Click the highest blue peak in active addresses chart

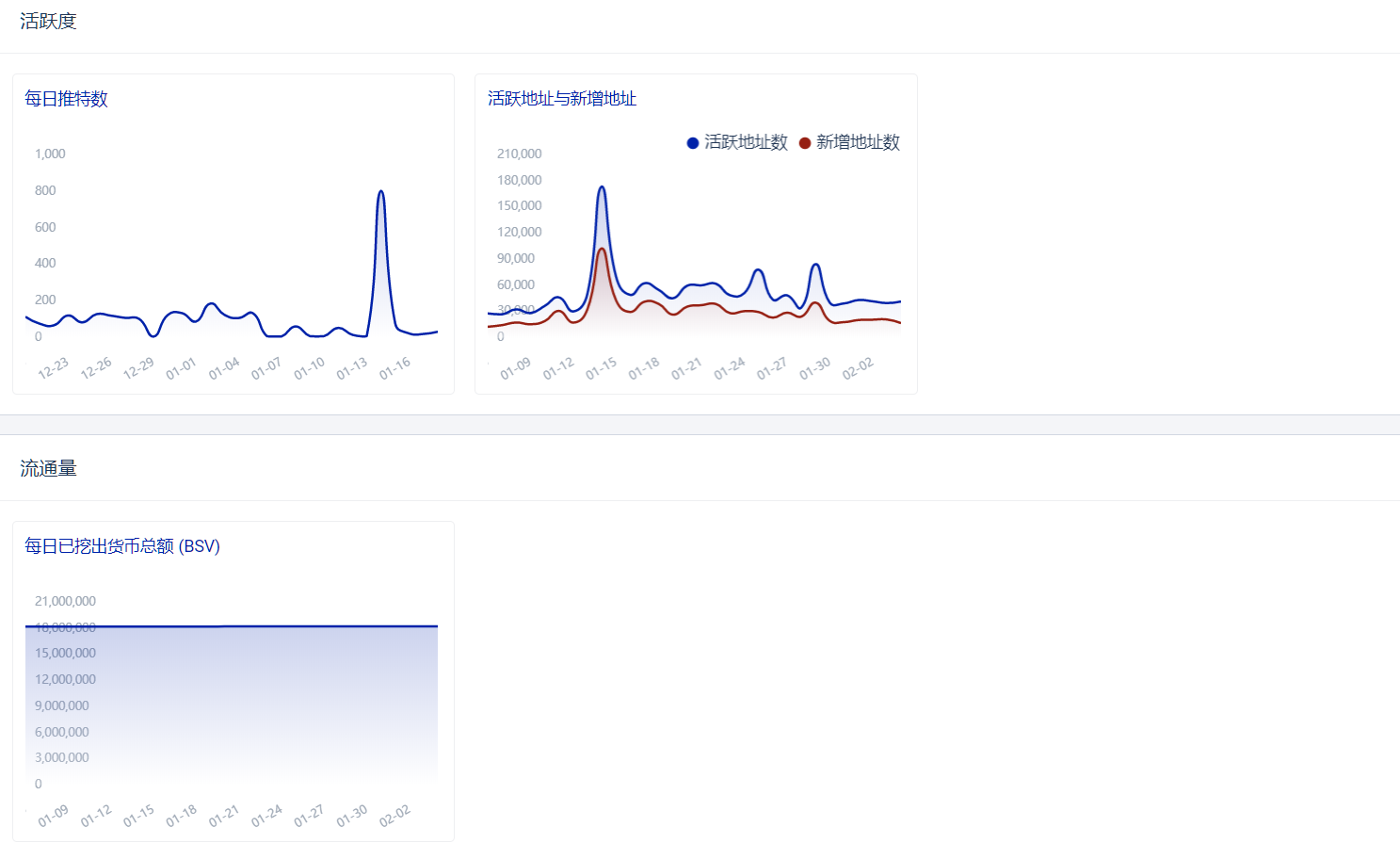click(x=602, y=187)
